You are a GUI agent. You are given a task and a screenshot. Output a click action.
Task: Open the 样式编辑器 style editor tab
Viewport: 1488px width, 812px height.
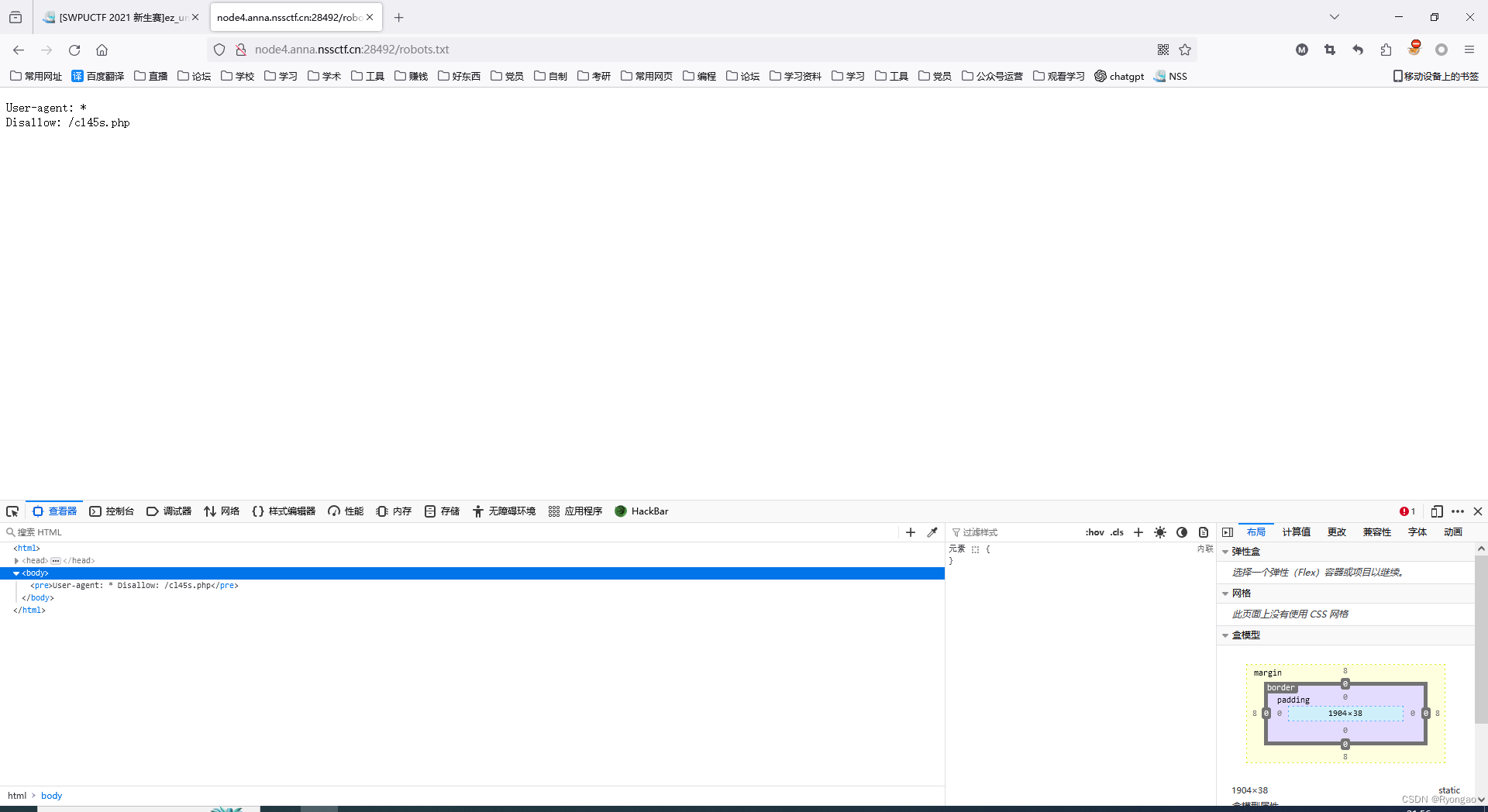(284, 511)
